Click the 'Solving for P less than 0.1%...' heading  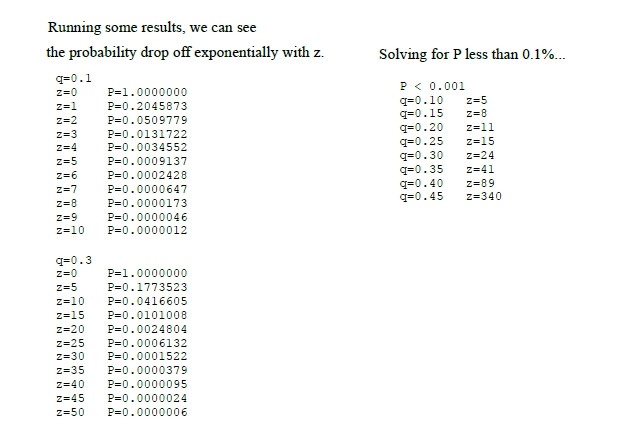472,54
